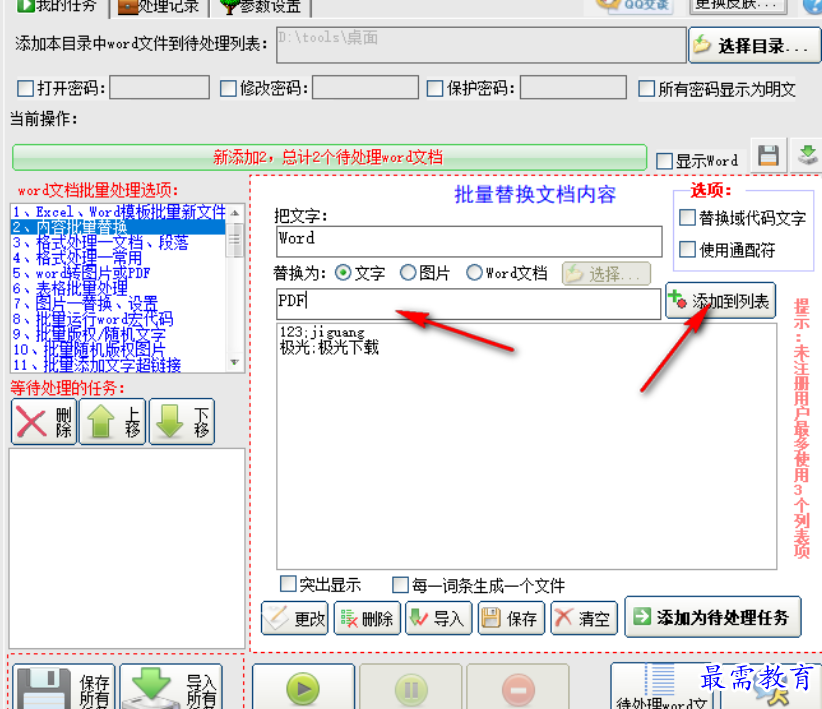Switch to 参数设置 tab

pos(260,7)
